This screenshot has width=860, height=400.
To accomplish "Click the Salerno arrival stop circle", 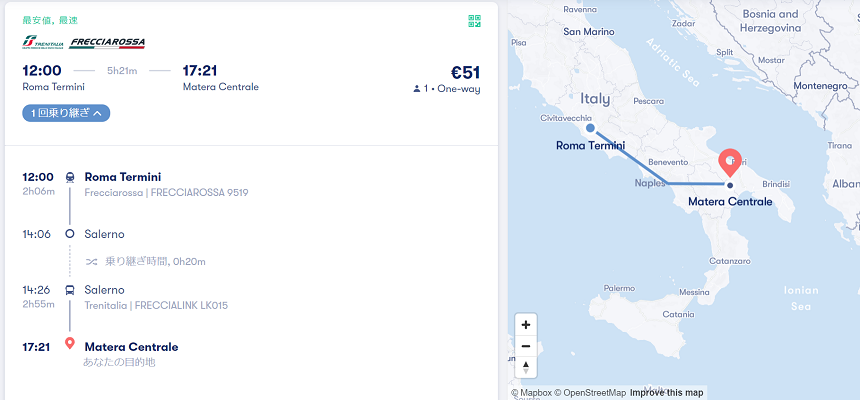I will pyautogui.click(x=70, y=233).
